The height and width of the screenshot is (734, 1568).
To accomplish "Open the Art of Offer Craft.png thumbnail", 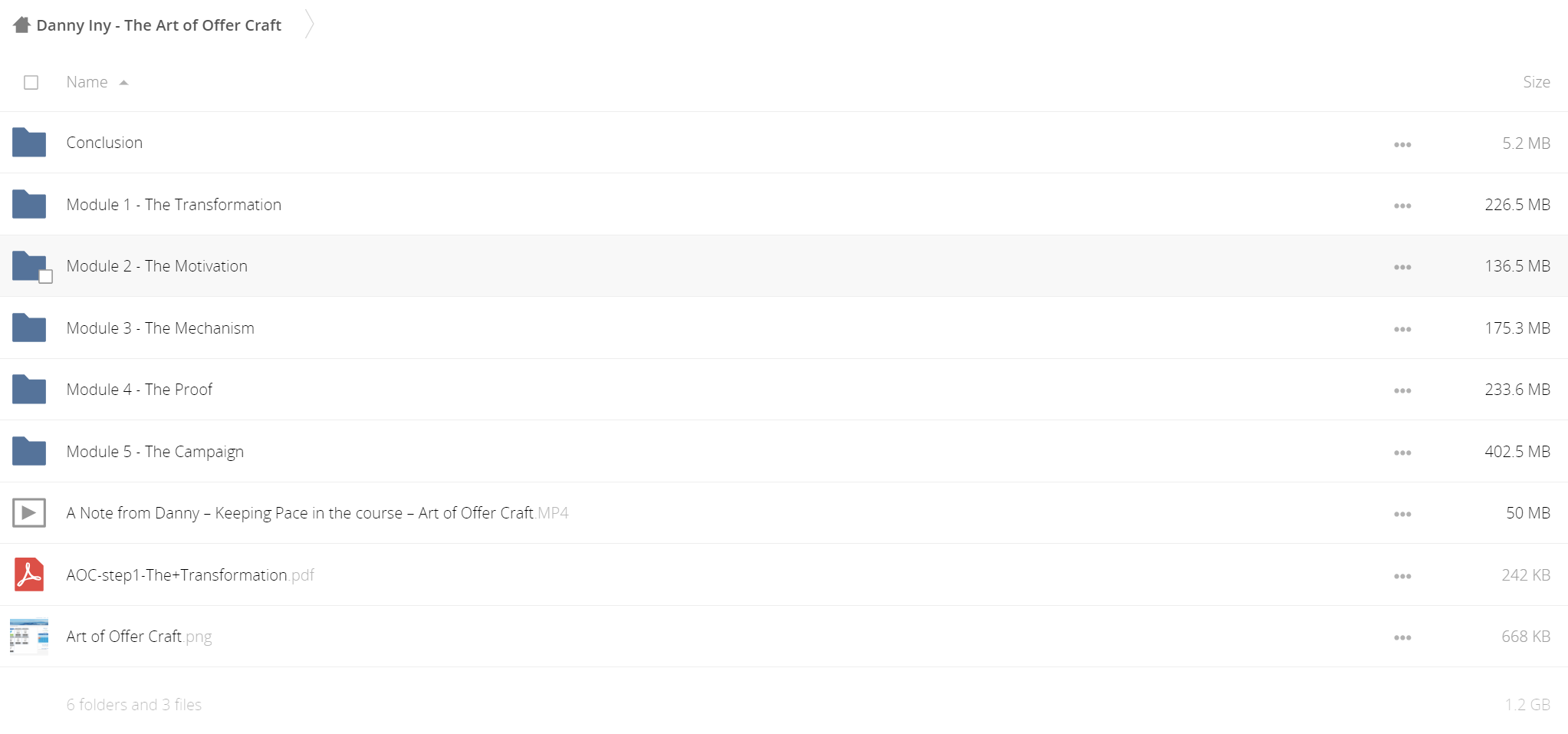I will pyautogui.click(x=29, y=637).
